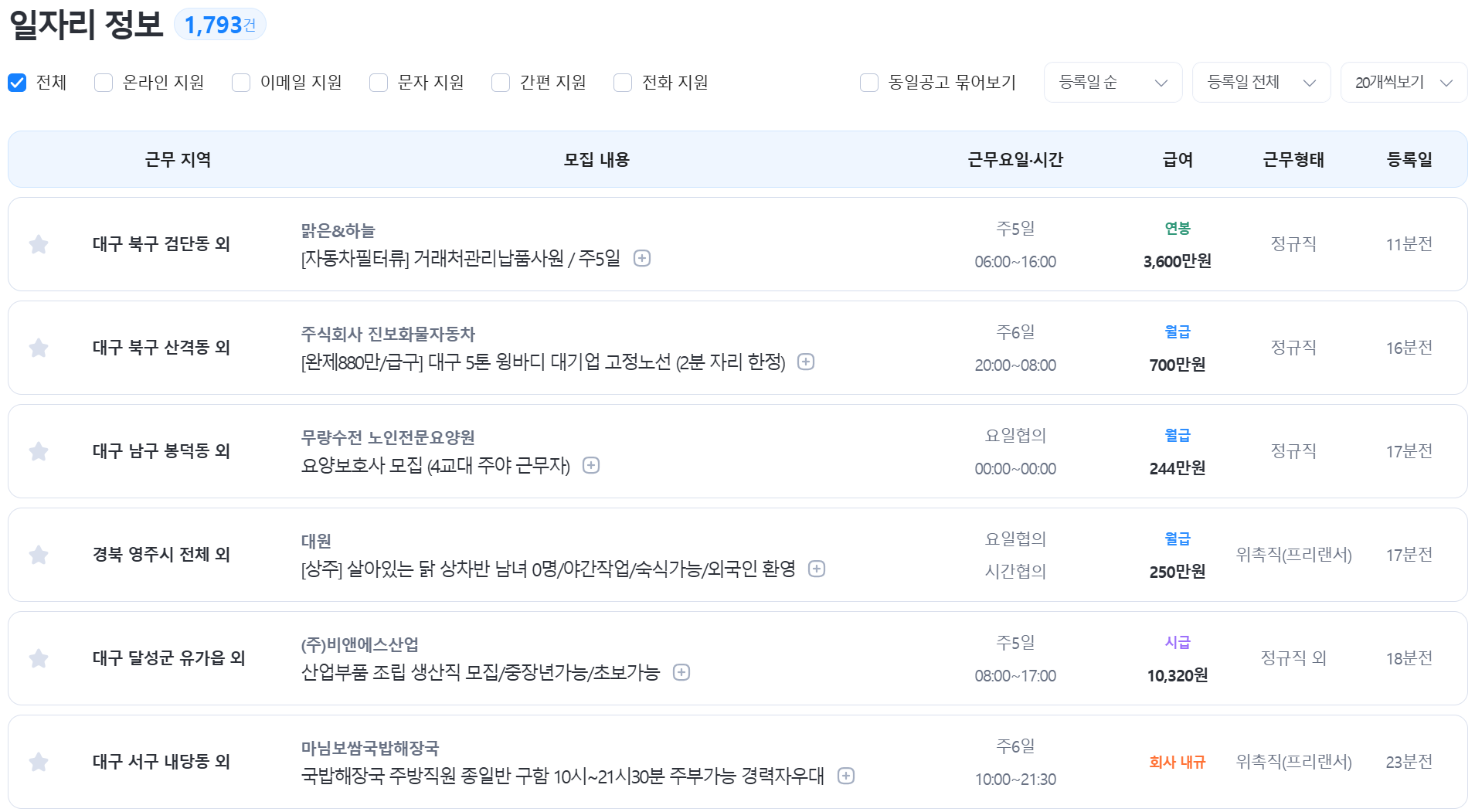This screenshot has height=812, width=1475.
Task: Click the 모집 내용 column header
Action: tap(596, 160)
